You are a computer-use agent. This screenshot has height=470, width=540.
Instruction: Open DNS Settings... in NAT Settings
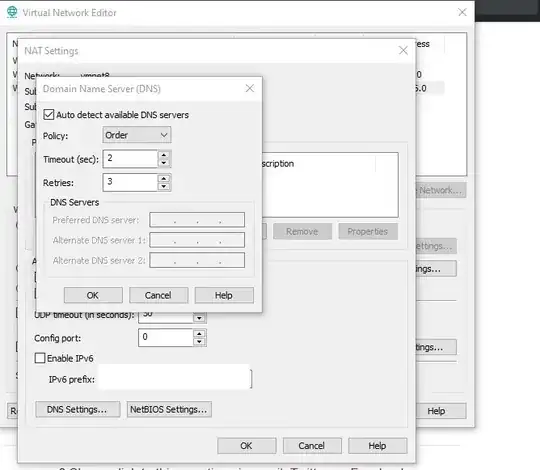pyautogui.click(x=78, y=409)
